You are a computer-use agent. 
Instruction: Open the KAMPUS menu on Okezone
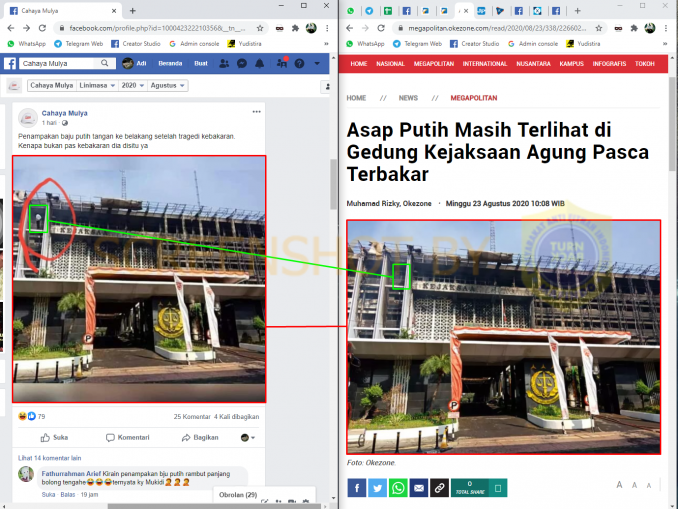pos(572,64)
